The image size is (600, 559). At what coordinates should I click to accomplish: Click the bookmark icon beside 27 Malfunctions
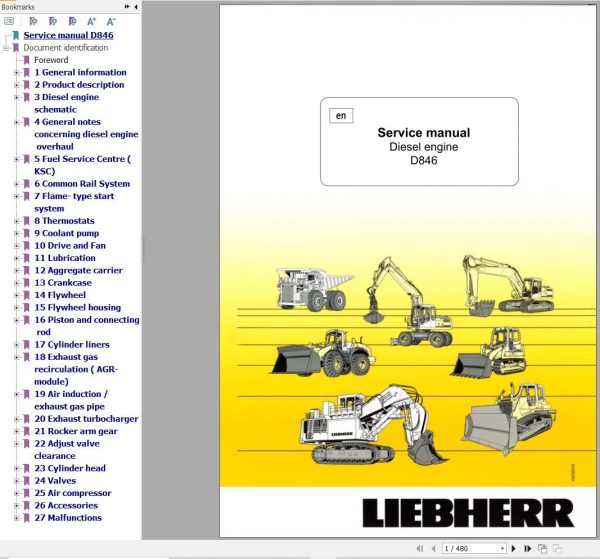(26, 518)
